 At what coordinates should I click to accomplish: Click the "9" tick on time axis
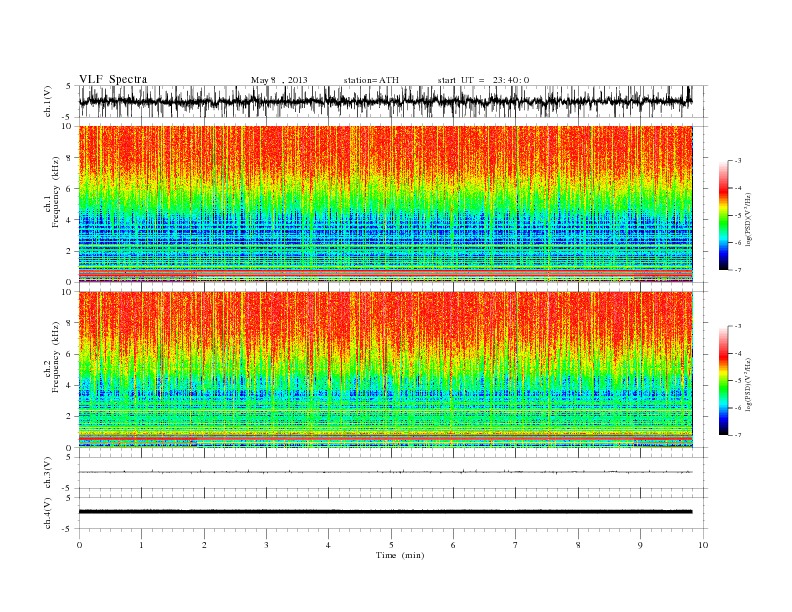(x=640, y=545)
